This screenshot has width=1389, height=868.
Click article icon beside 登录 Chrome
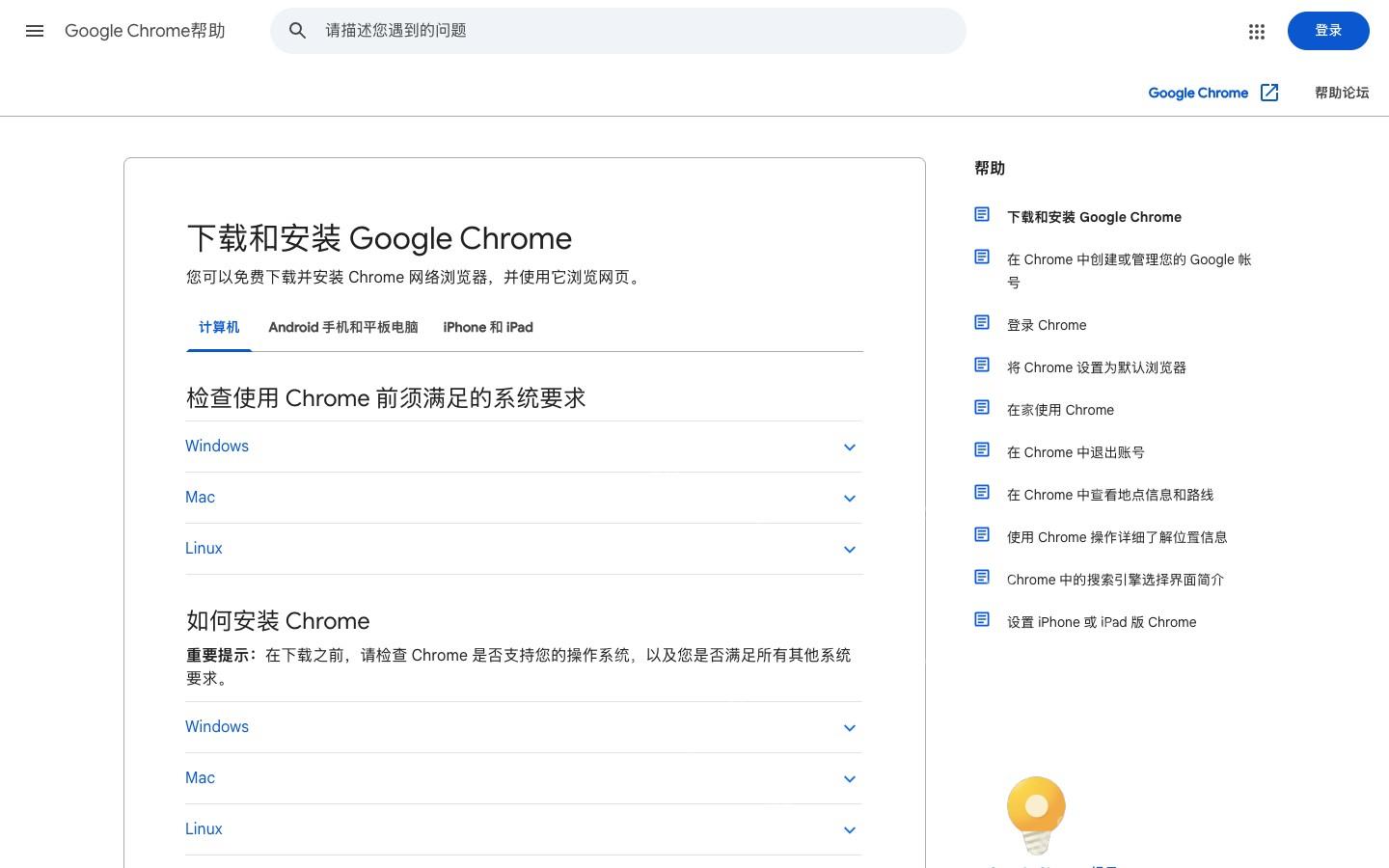click(982, 322)
